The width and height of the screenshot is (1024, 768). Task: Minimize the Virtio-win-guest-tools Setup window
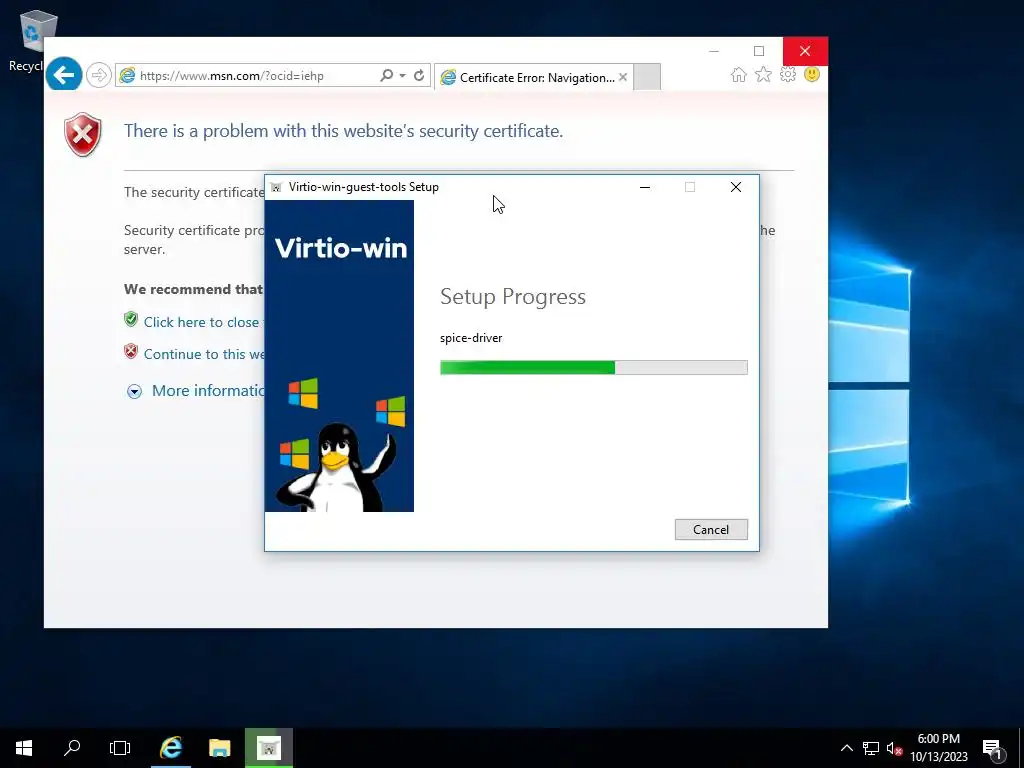pyautogui.click(x=645, y=187)
